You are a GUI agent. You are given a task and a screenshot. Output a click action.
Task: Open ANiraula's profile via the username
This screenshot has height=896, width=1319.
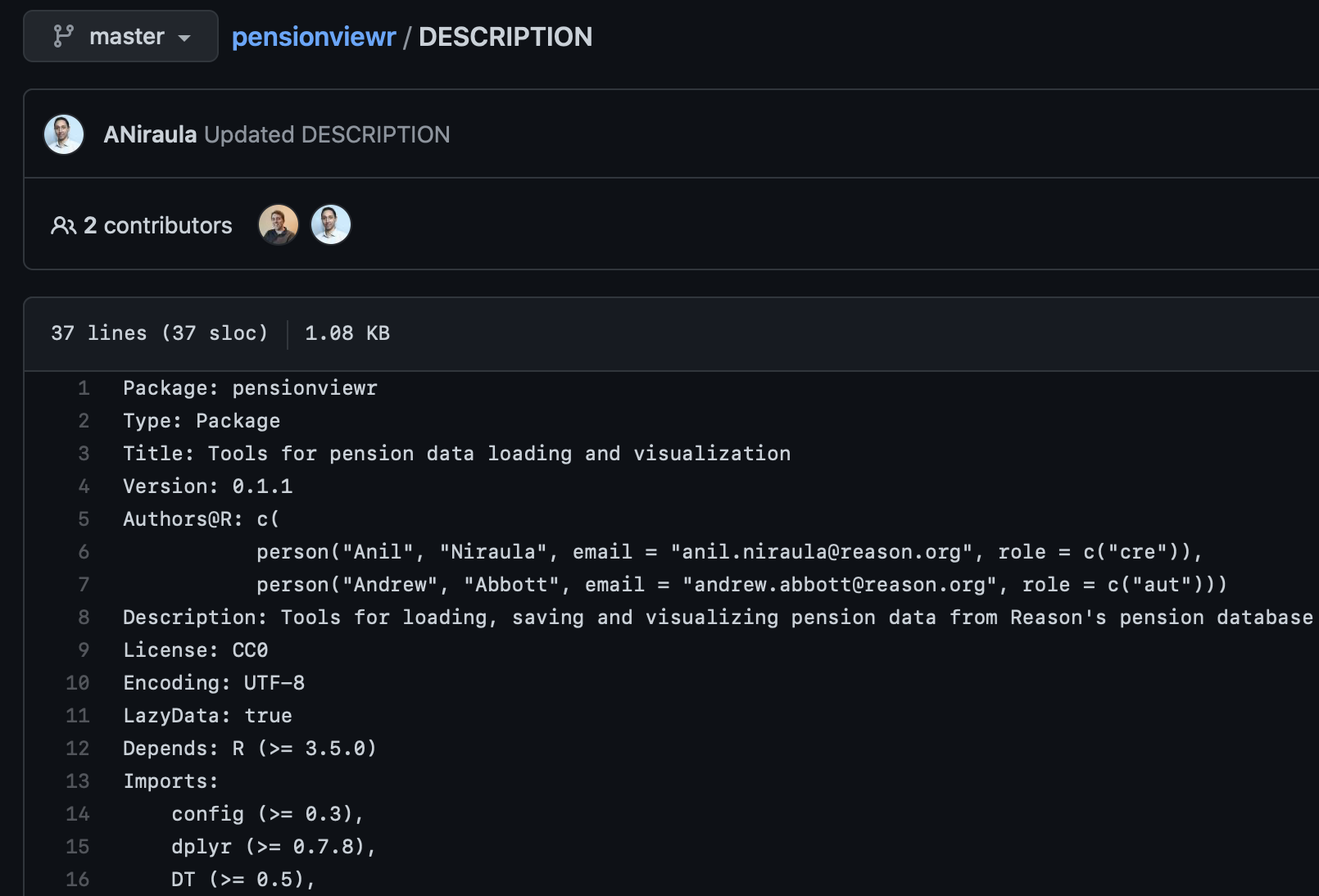click(150, 134)
